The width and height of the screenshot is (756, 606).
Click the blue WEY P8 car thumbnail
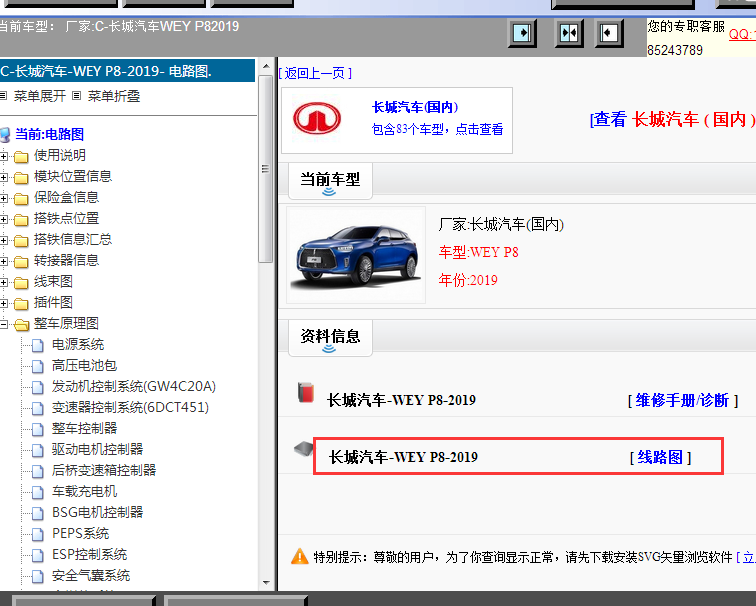click(x=356, y=255)
